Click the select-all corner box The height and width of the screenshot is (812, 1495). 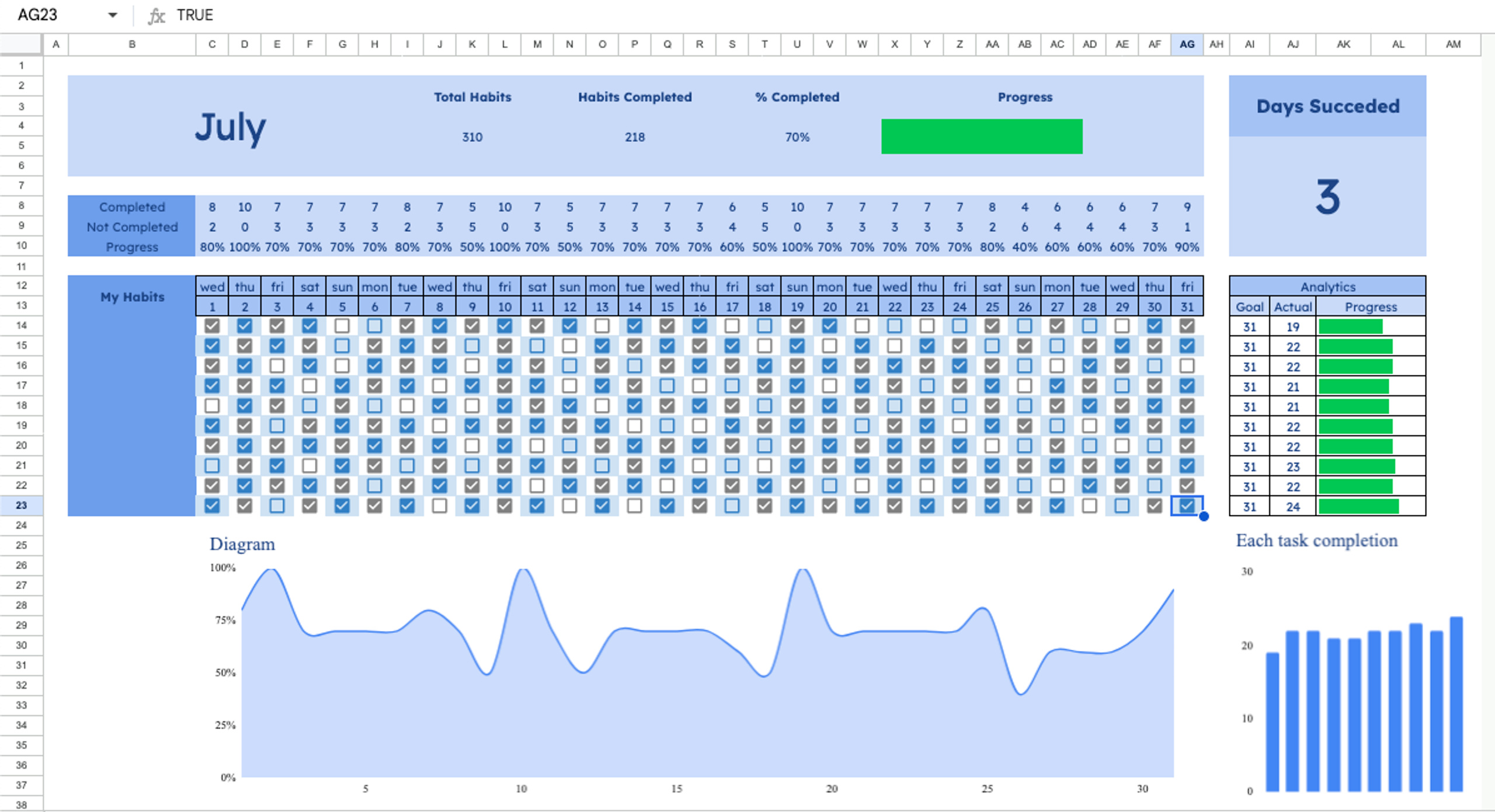click(21, 44)
